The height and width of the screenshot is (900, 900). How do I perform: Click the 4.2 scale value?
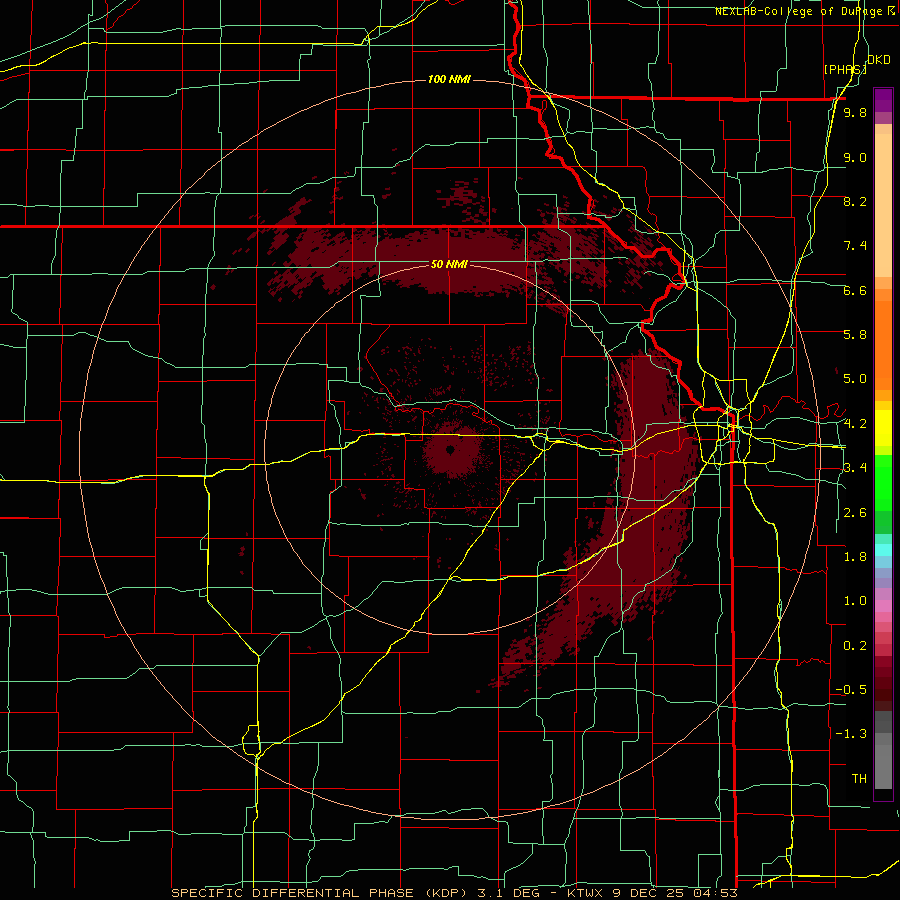(855, 424)
